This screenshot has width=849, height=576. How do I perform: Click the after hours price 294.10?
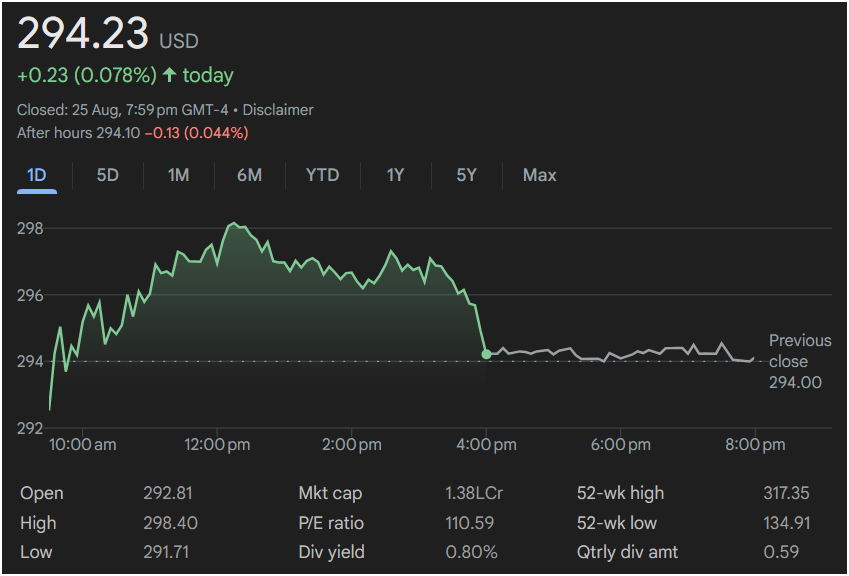119,132
